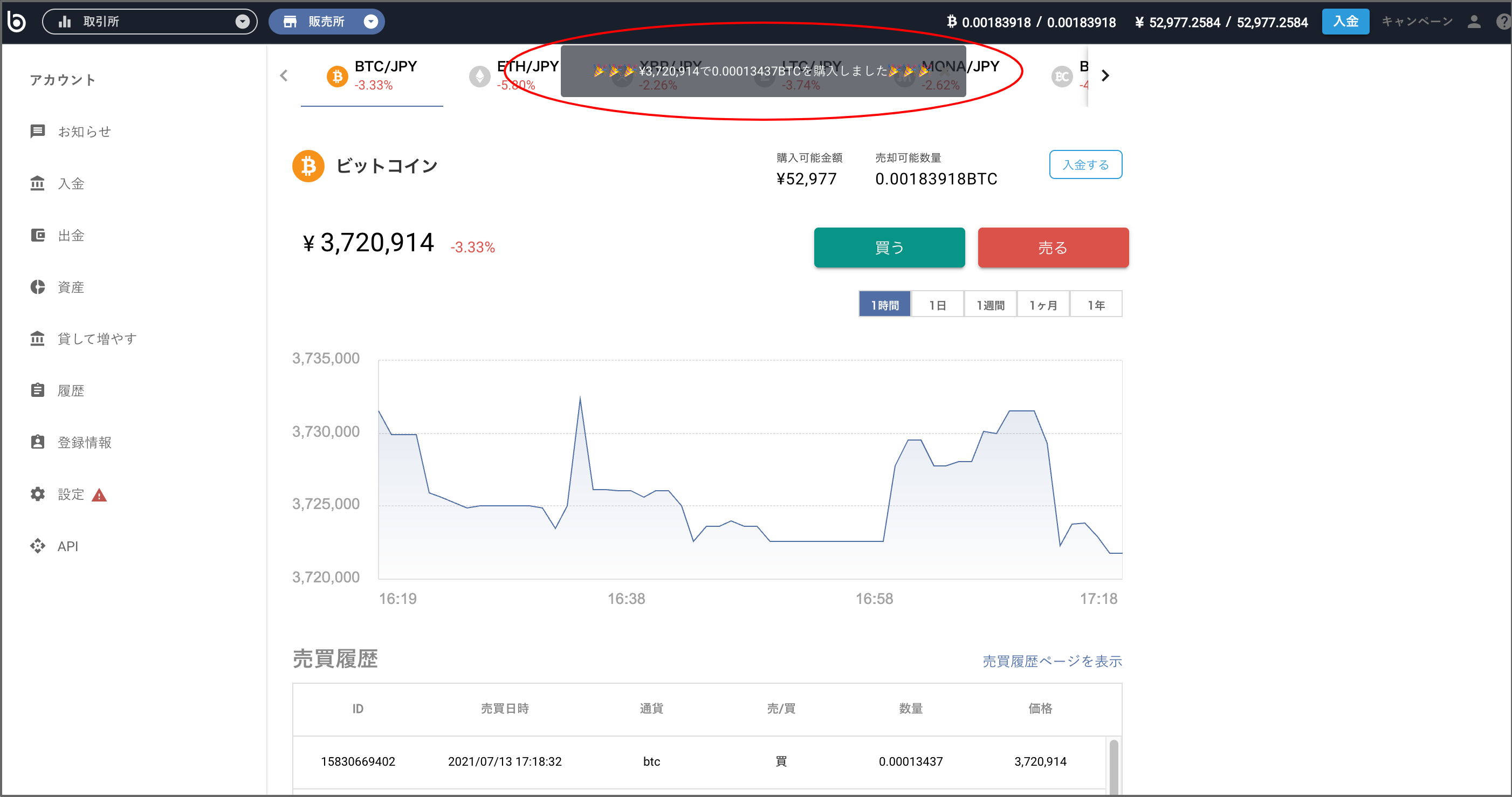Click the 入金 bank icon in sidebar
Screen dimensions: 1512x797
pos(38,183)
